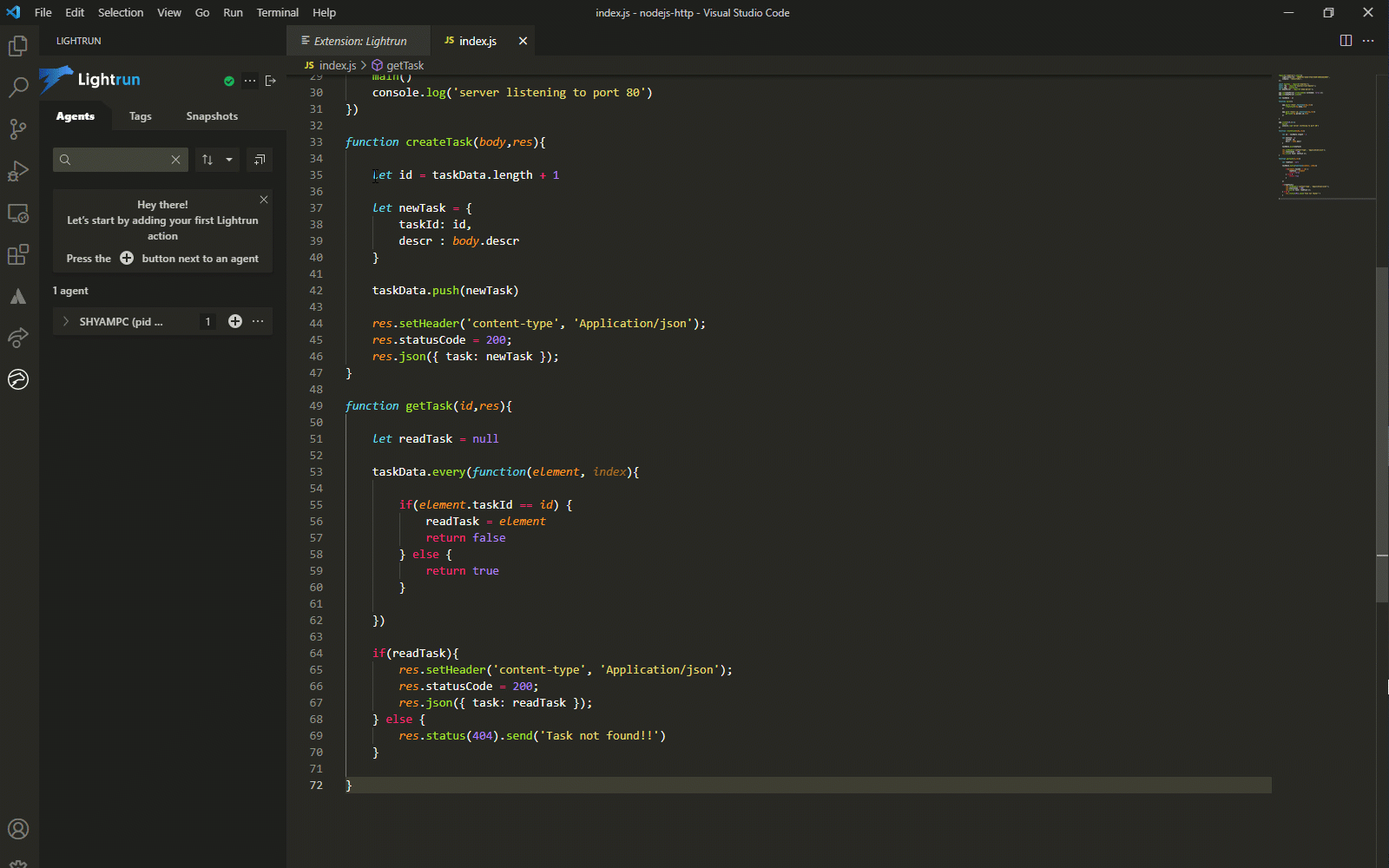
Task: Add action to SHYAMPC agent with plus button
Action: [235, 321]
